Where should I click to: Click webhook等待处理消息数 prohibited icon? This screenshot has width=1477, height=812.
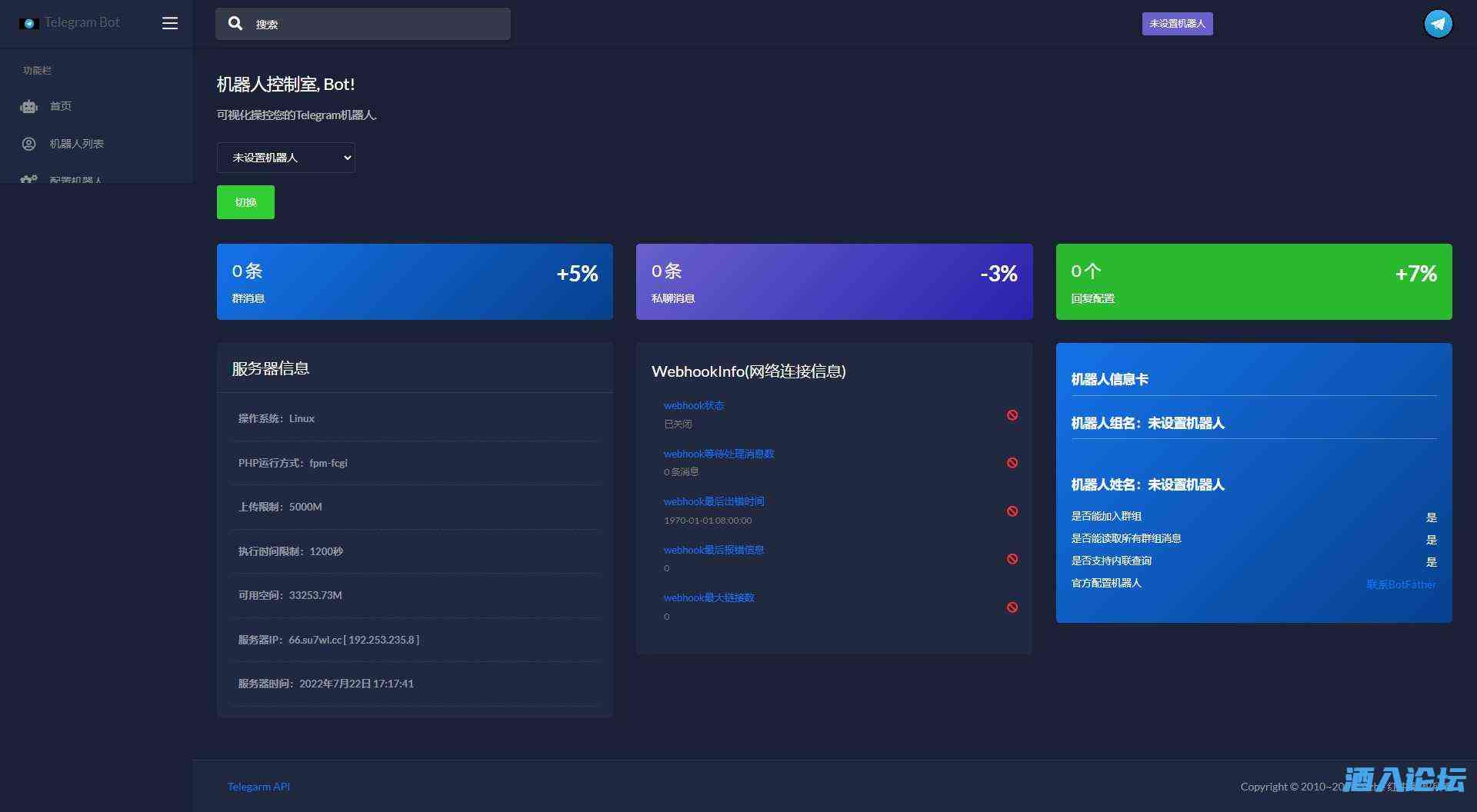[x=1012, y=463]
